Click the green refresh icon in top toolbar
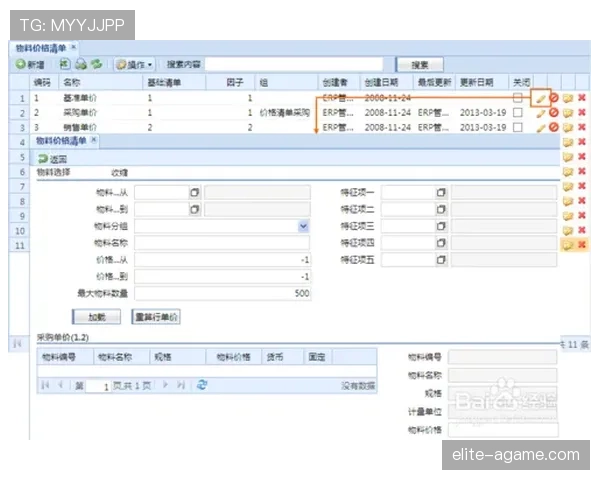Screen dimensions: 600x480 click(x=96, y=64)
